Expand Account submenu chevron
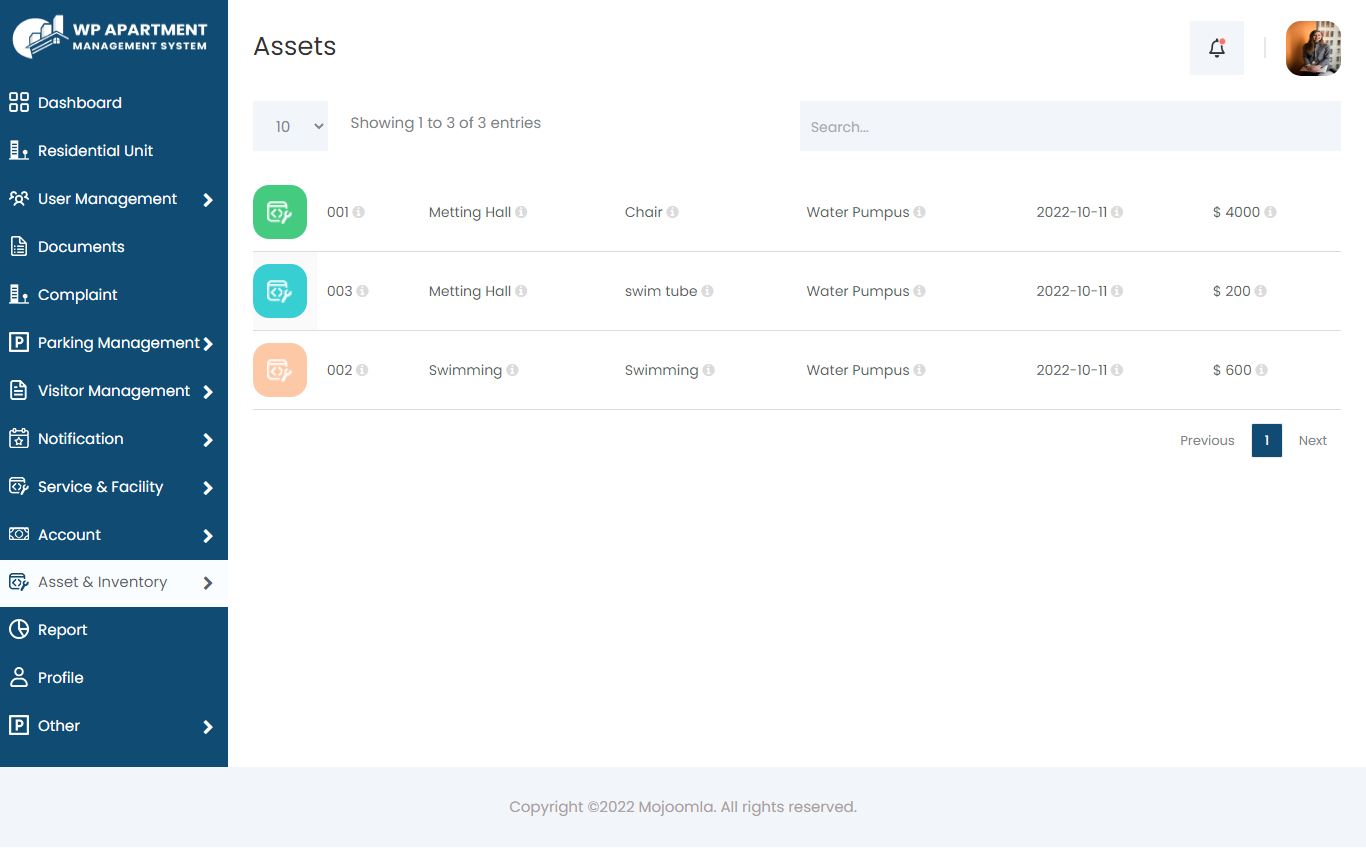 coord(208,536)
